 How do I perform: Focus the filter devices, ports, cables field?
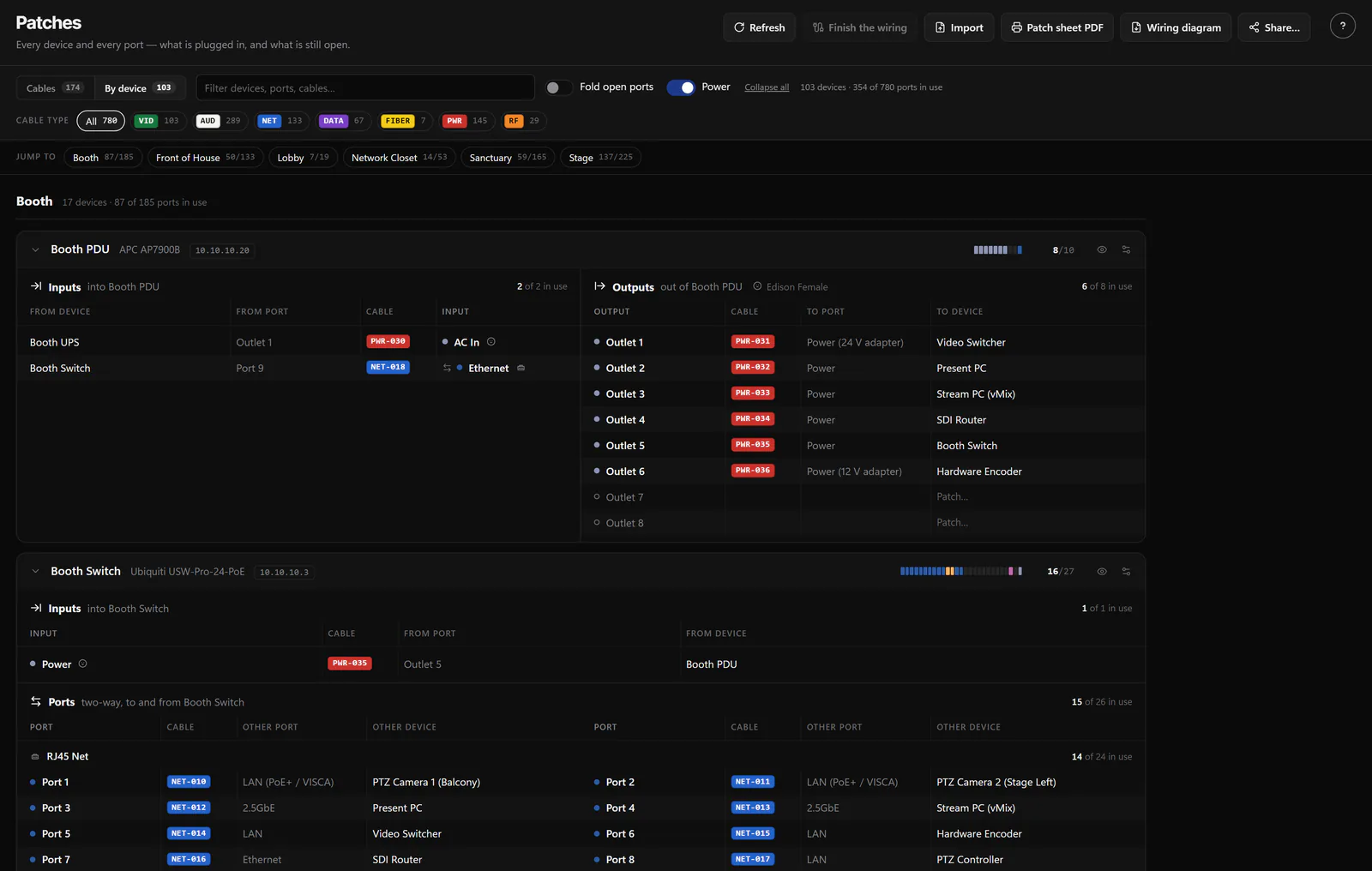[x=365, y=87]
